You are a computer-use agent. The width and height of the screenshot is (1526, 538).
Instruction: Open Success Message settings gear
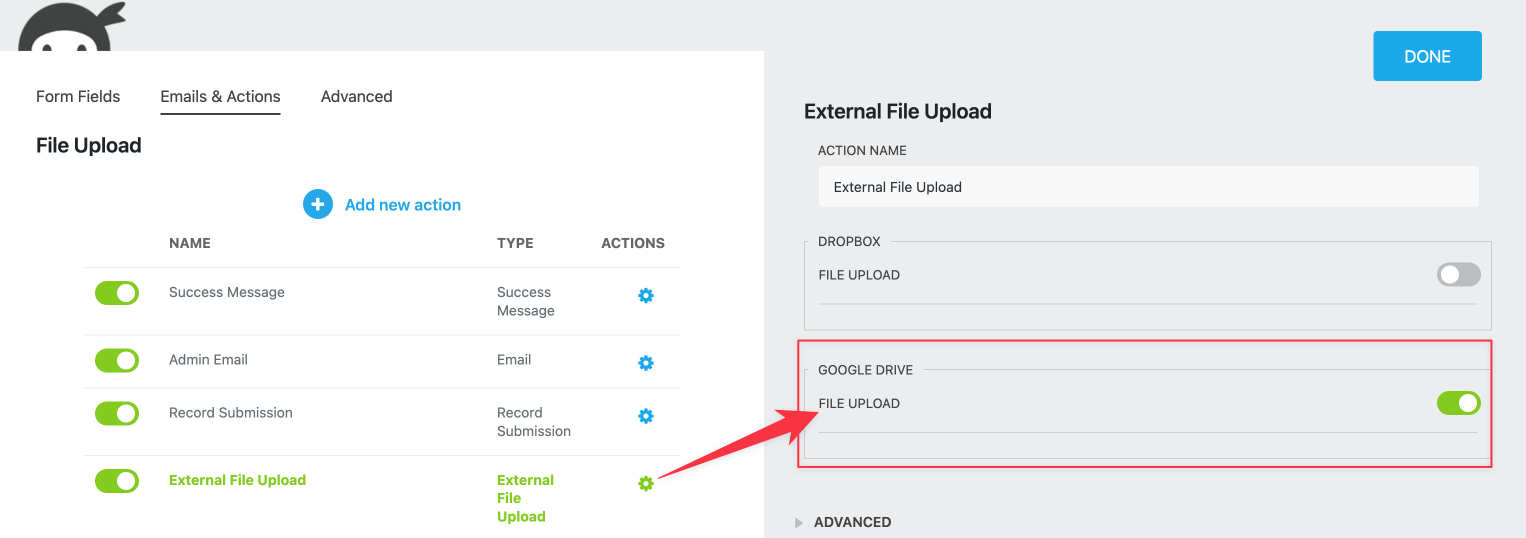(x=646, y=296)
